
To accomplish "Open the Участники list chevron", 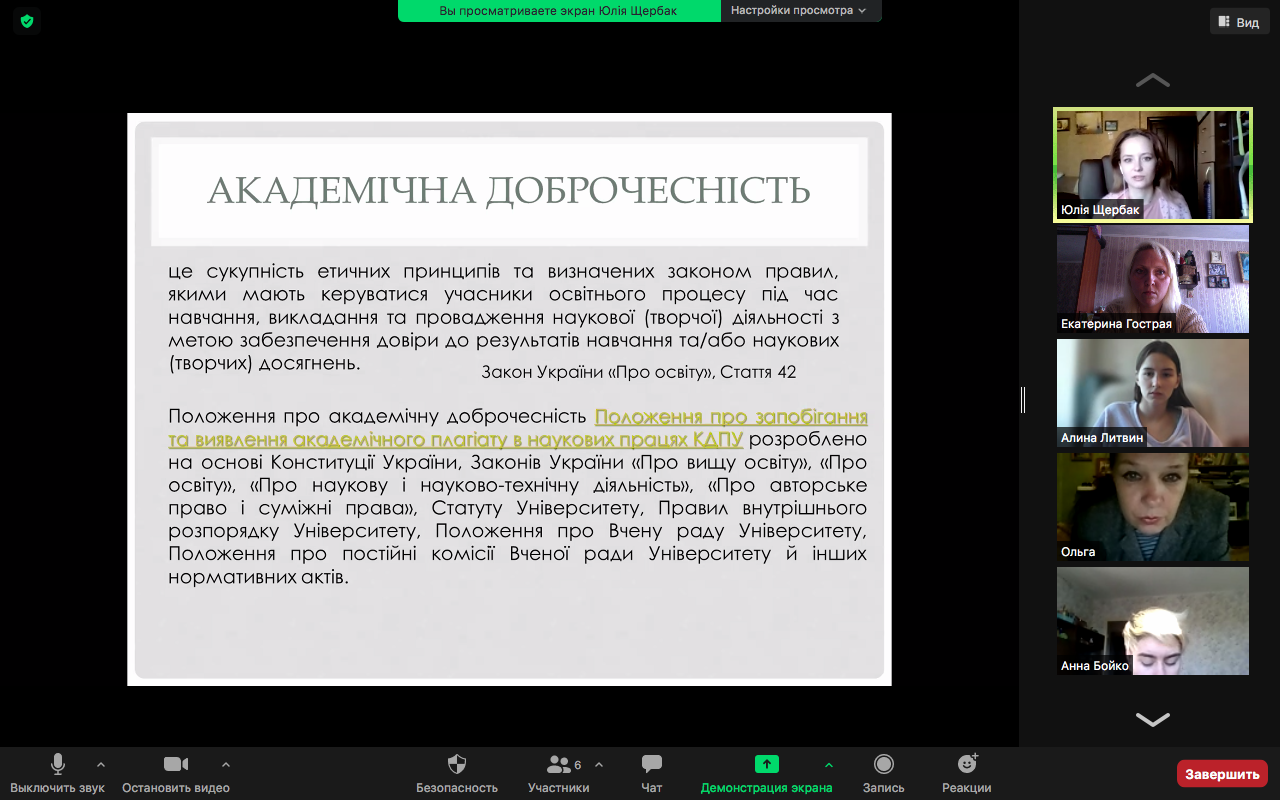I will [x=597, y=765].
